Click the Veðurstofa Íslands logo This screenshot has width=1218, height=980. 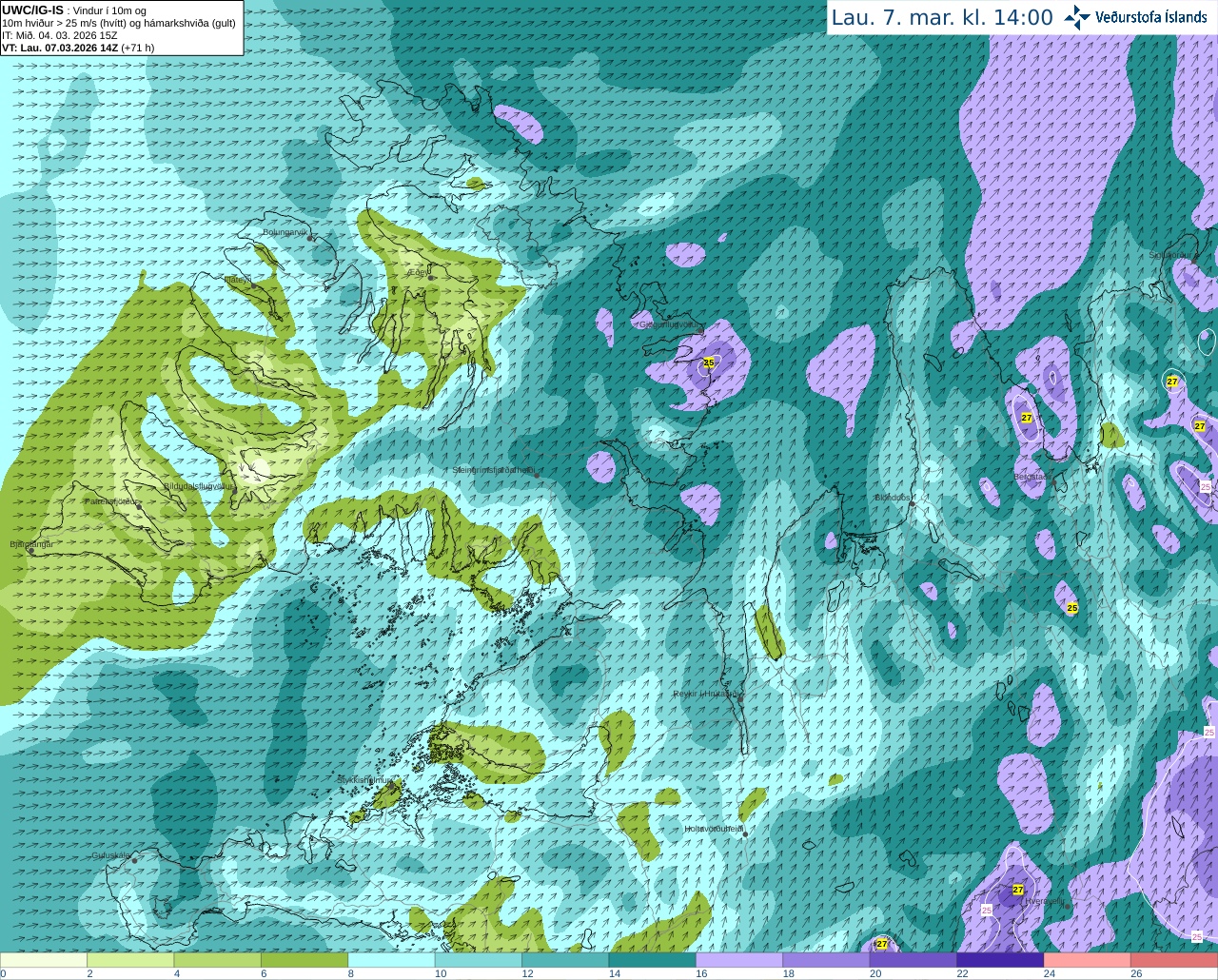pyautogui.click(x=1135, y=17)
